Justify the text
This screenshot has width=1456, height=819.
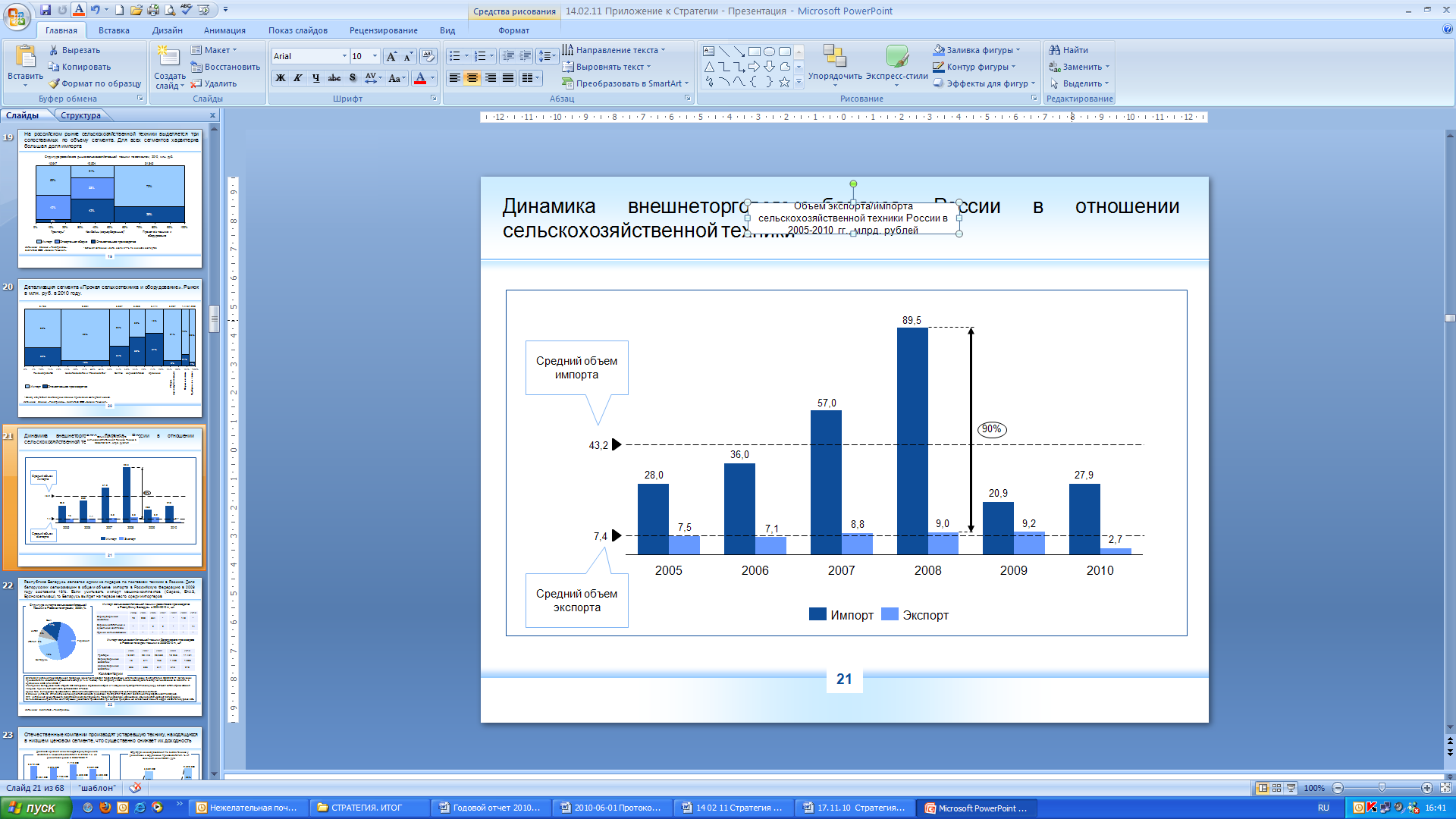[507, 78]
